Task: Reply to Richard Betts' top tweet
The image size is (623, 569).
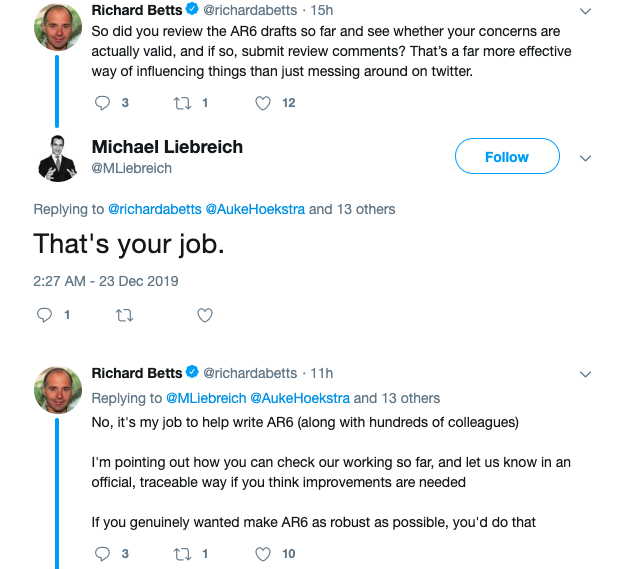Action: click(102, 102)
